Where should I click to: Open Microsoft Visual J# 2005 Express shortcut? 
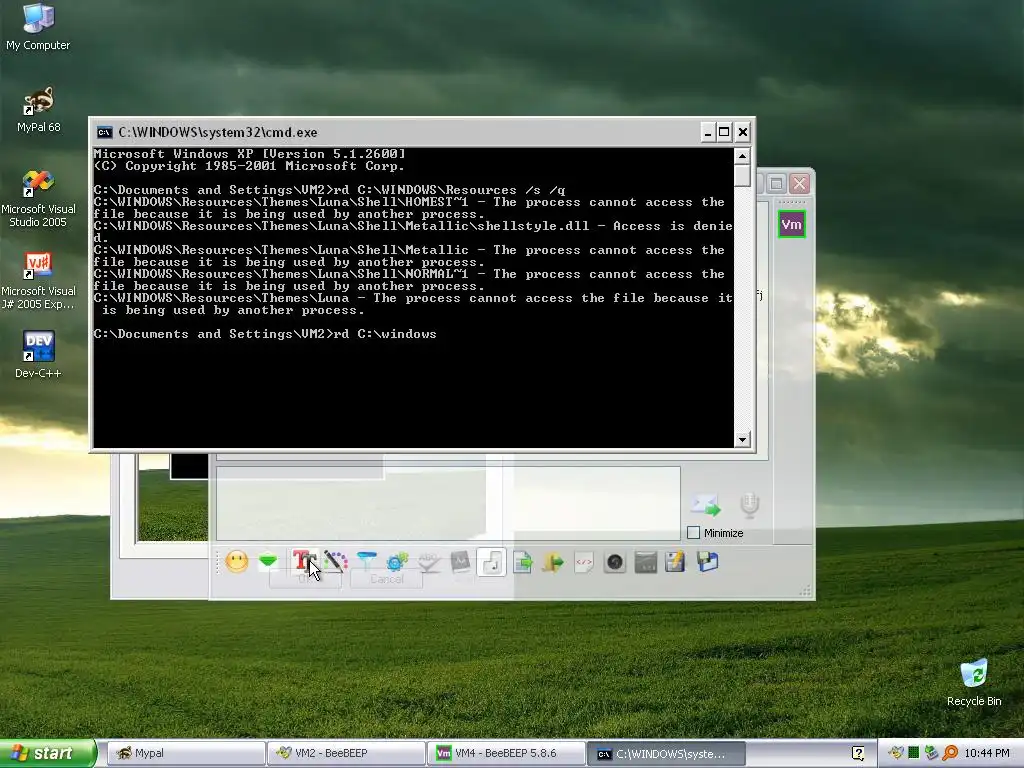[x=38, y=280]
